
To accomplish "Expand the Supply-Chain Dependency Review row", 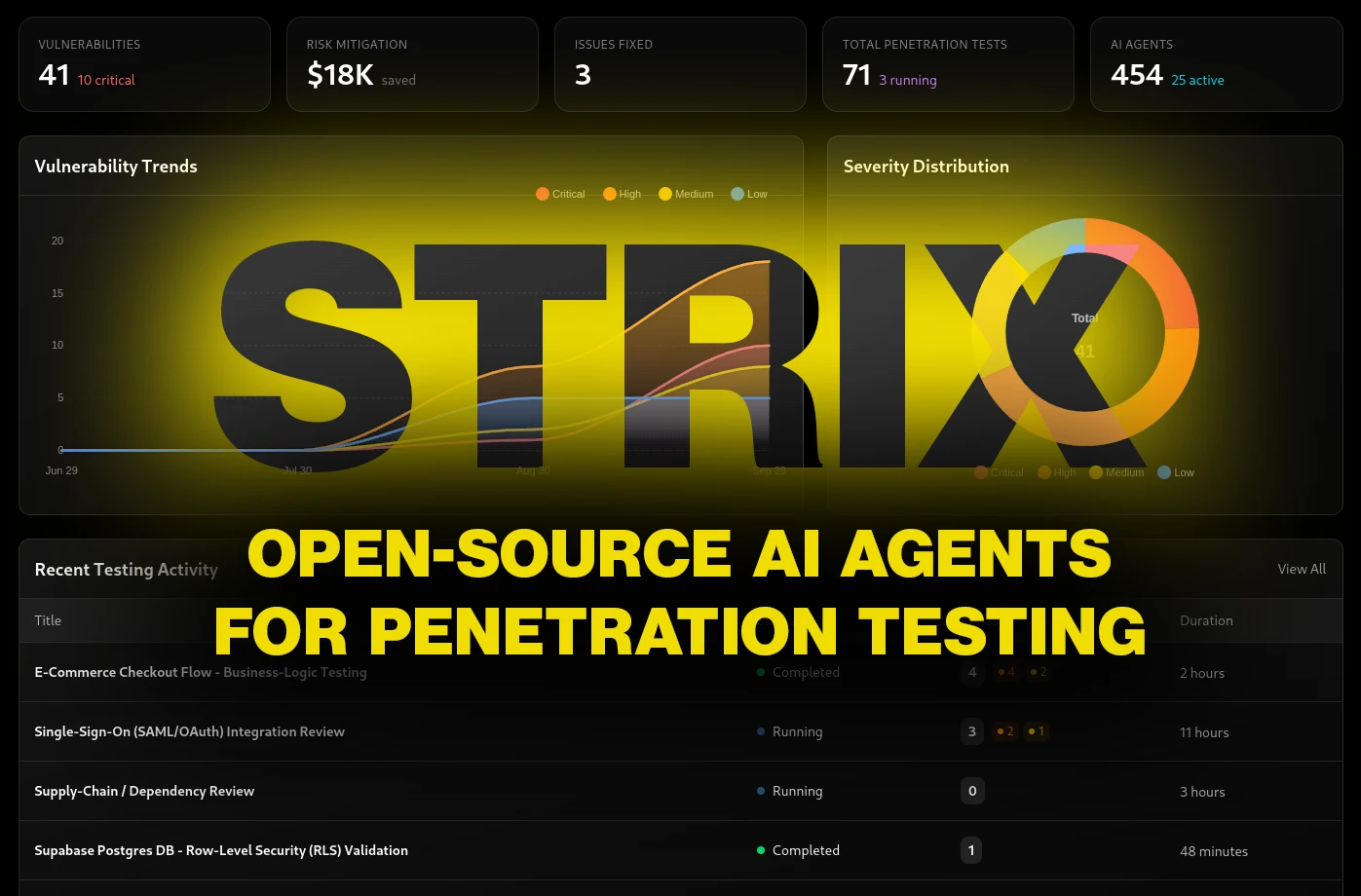I will point(144,791).
